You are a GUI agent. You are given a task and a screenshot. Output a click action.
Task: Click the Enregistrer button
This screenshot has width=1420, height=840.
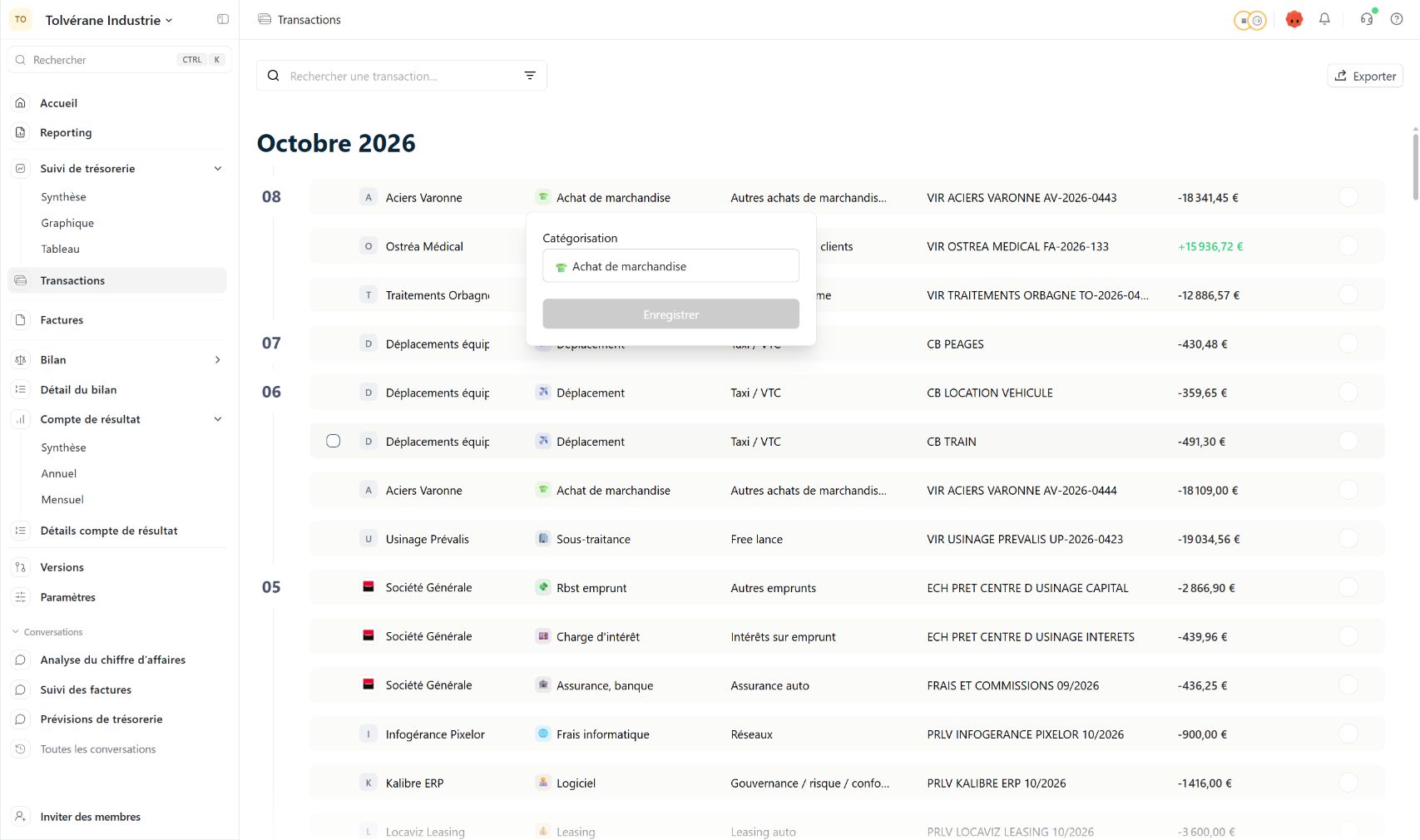(x=670, y=314)
